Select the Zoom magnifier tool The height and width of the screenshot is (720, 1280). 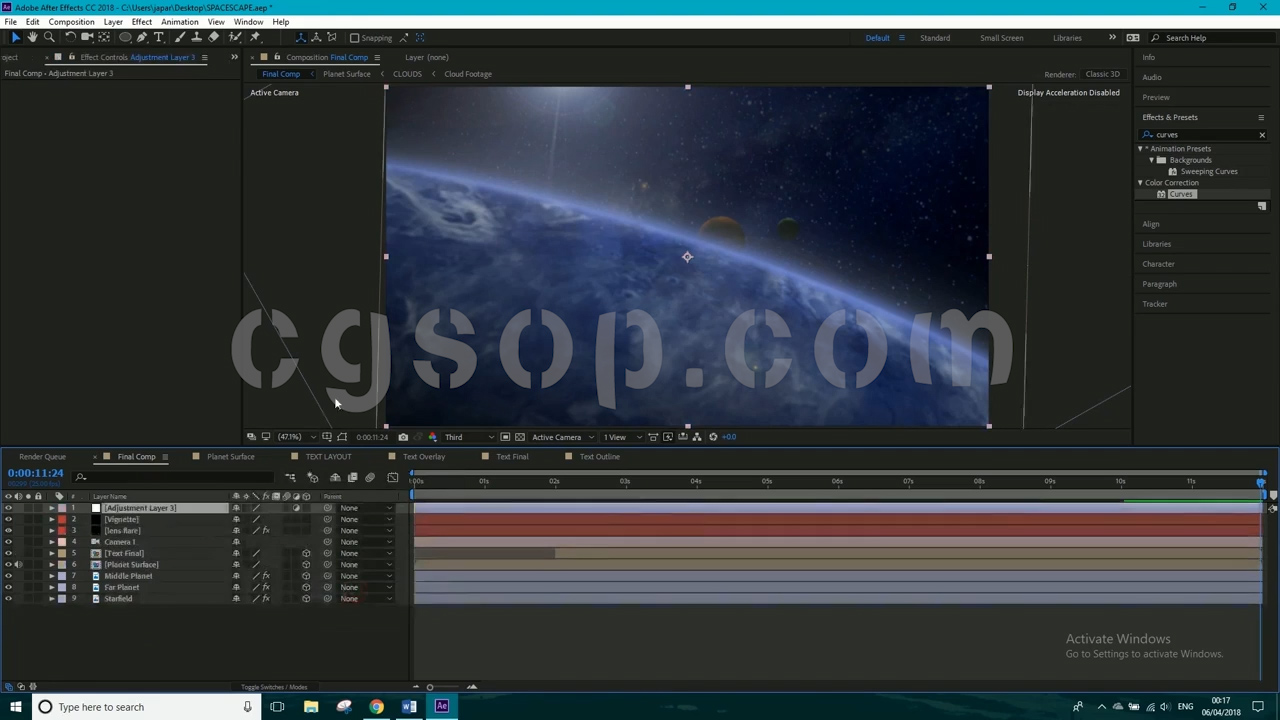tap(49, 37)
